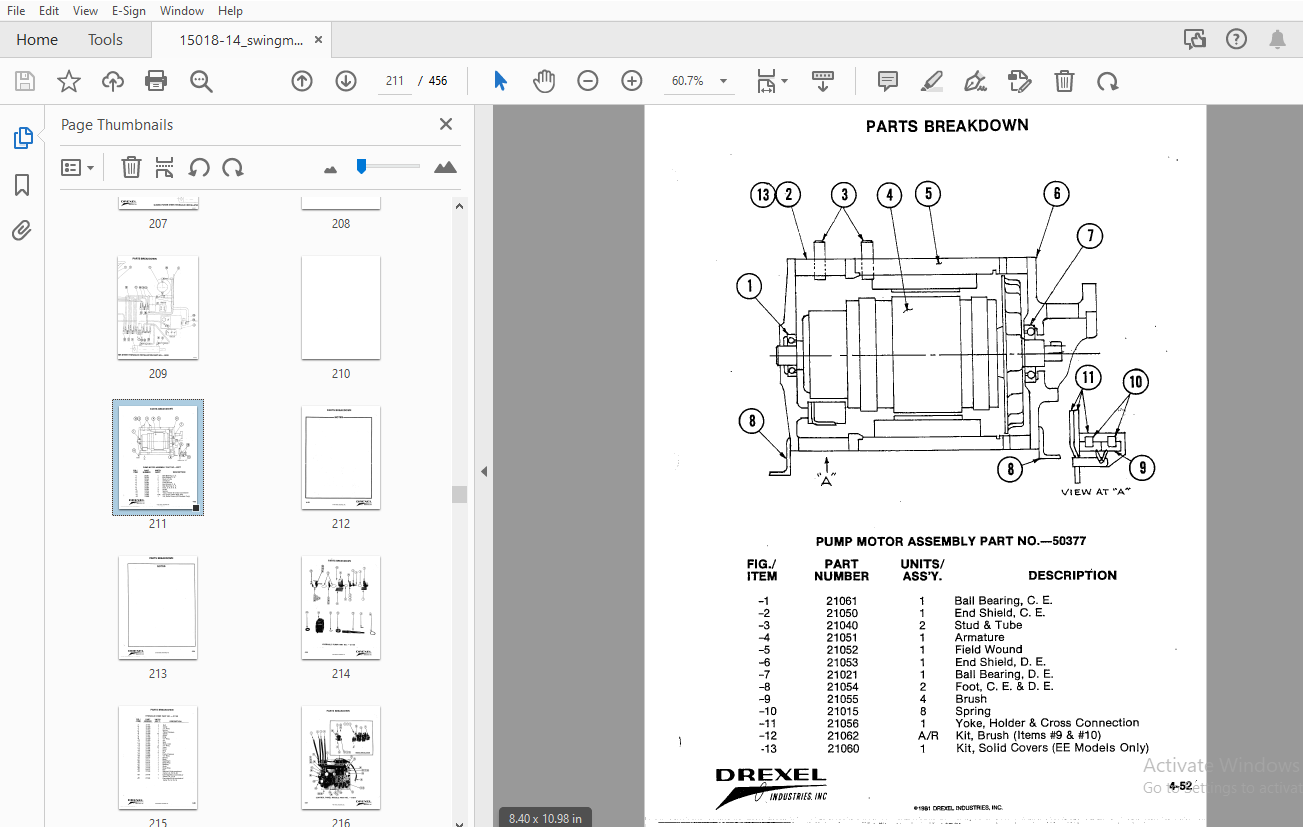The height and width of the screenshot is (827, 1303).
Task: Select page 216 thumbnail
Action: [341, 758]
